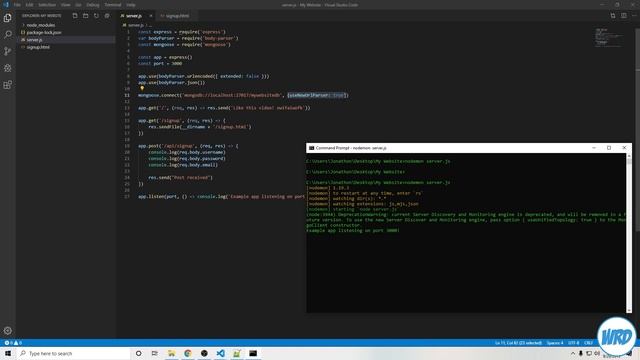The width and height of the screenshot is (640, 360).
Task: Click New Folder icon in Explorer header
Action: (x=85, y=16)
